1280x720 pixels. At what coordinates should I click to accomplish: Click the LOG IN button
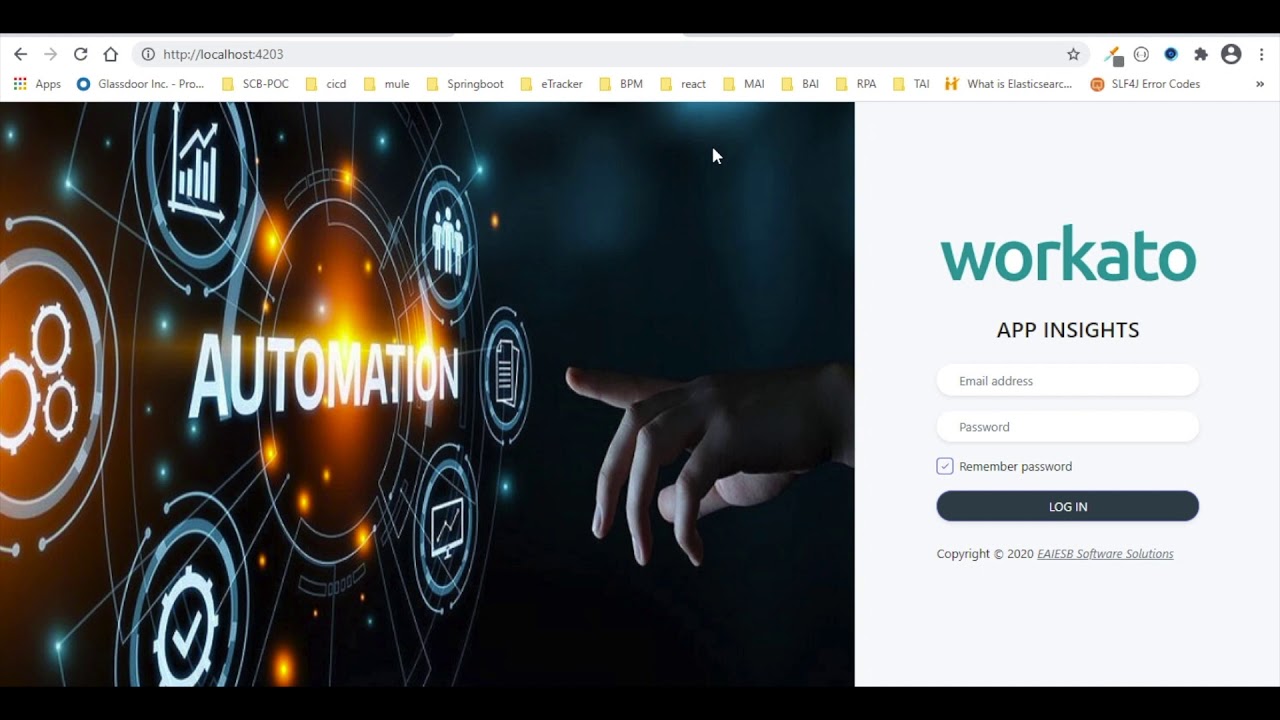tap(1067, 506)
